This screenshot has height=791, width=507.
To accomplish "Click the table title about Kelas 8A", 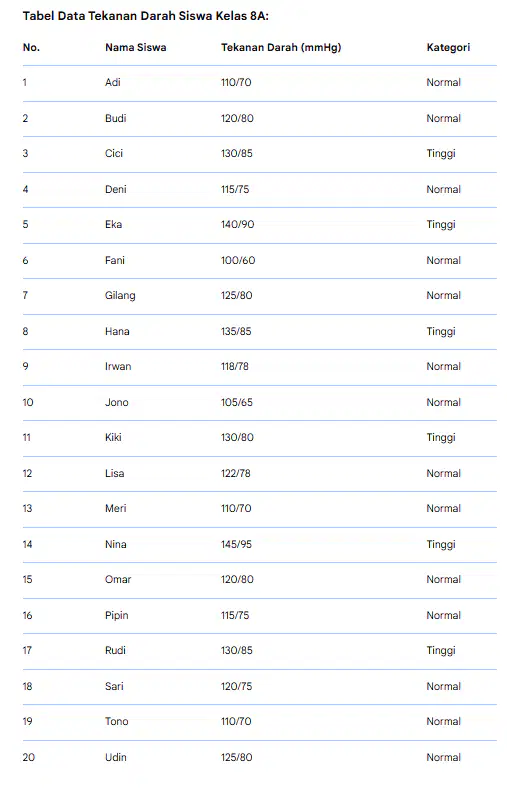I will point(146,16).
